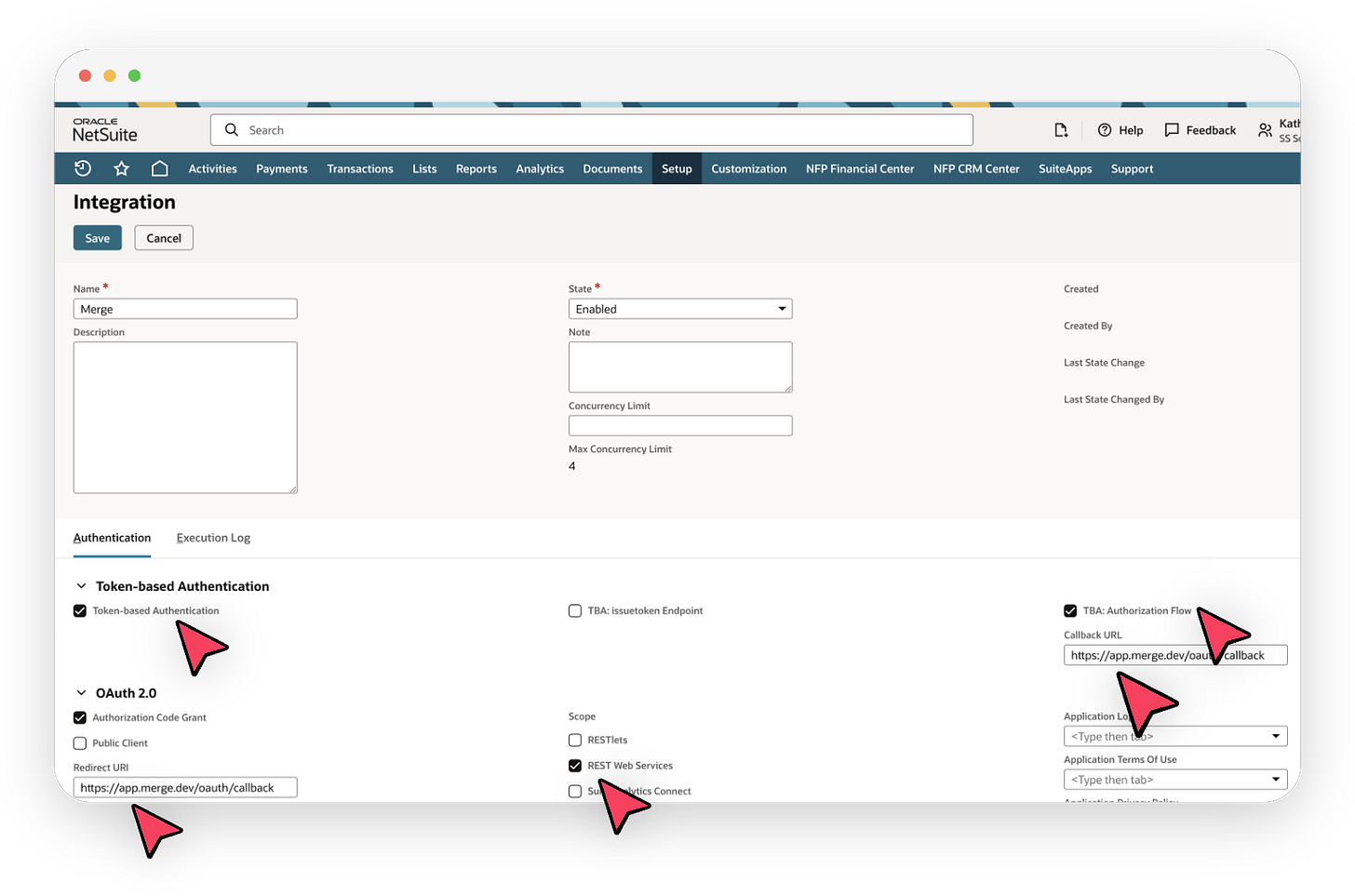Image resolution: width=1355 pixels, height=896 pixels.
Task: Open the NFP Financial Center menu
Action: pyautogui.click(x=860, y=168)
